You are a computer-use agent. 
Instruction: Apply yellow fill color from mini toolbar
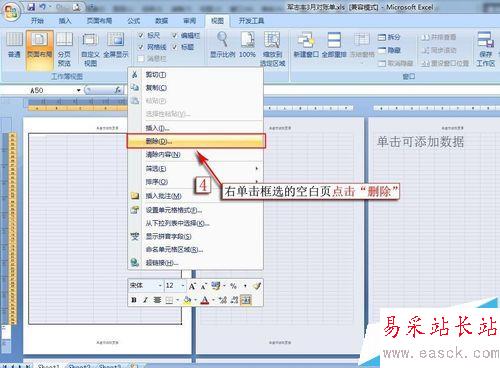[188, 300]
